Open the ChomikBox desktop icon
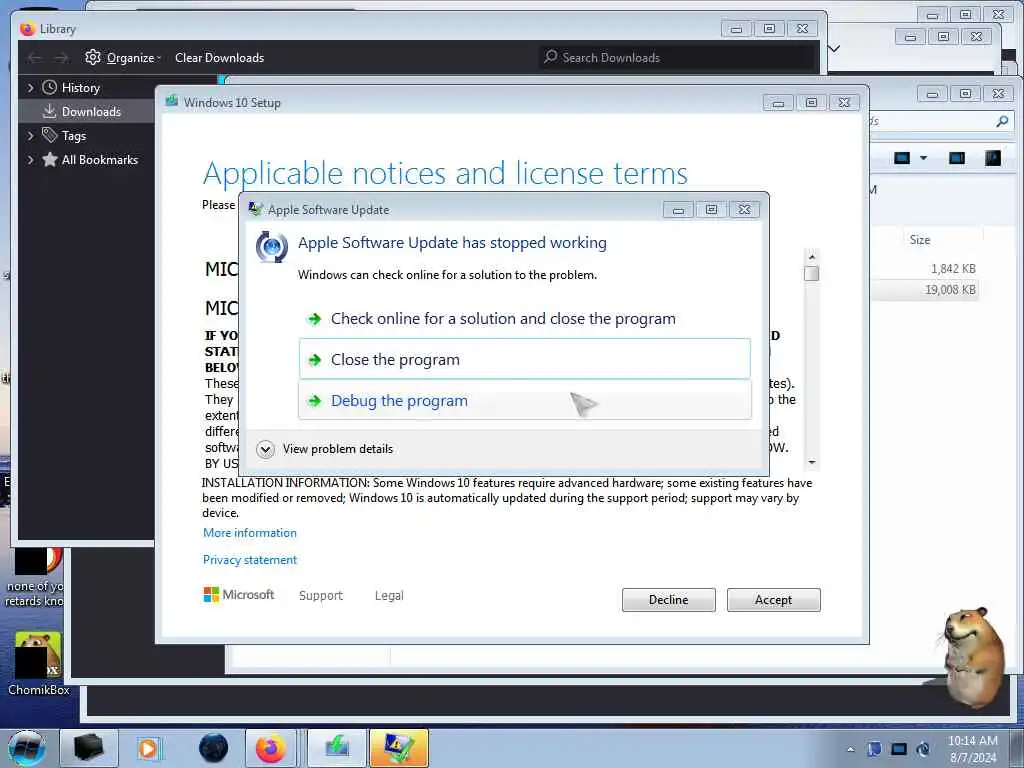The height and width of the screenshot is (768, 1024). click(38, 663)
